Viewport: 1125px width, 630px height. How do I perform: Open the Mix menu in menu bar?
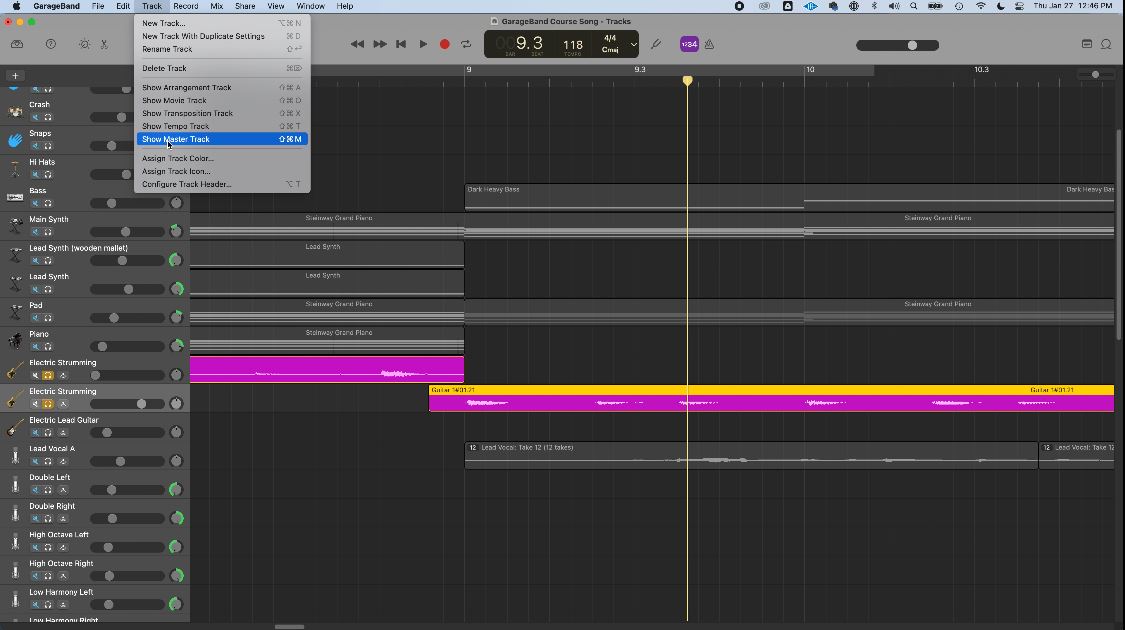tap(216, 6)
